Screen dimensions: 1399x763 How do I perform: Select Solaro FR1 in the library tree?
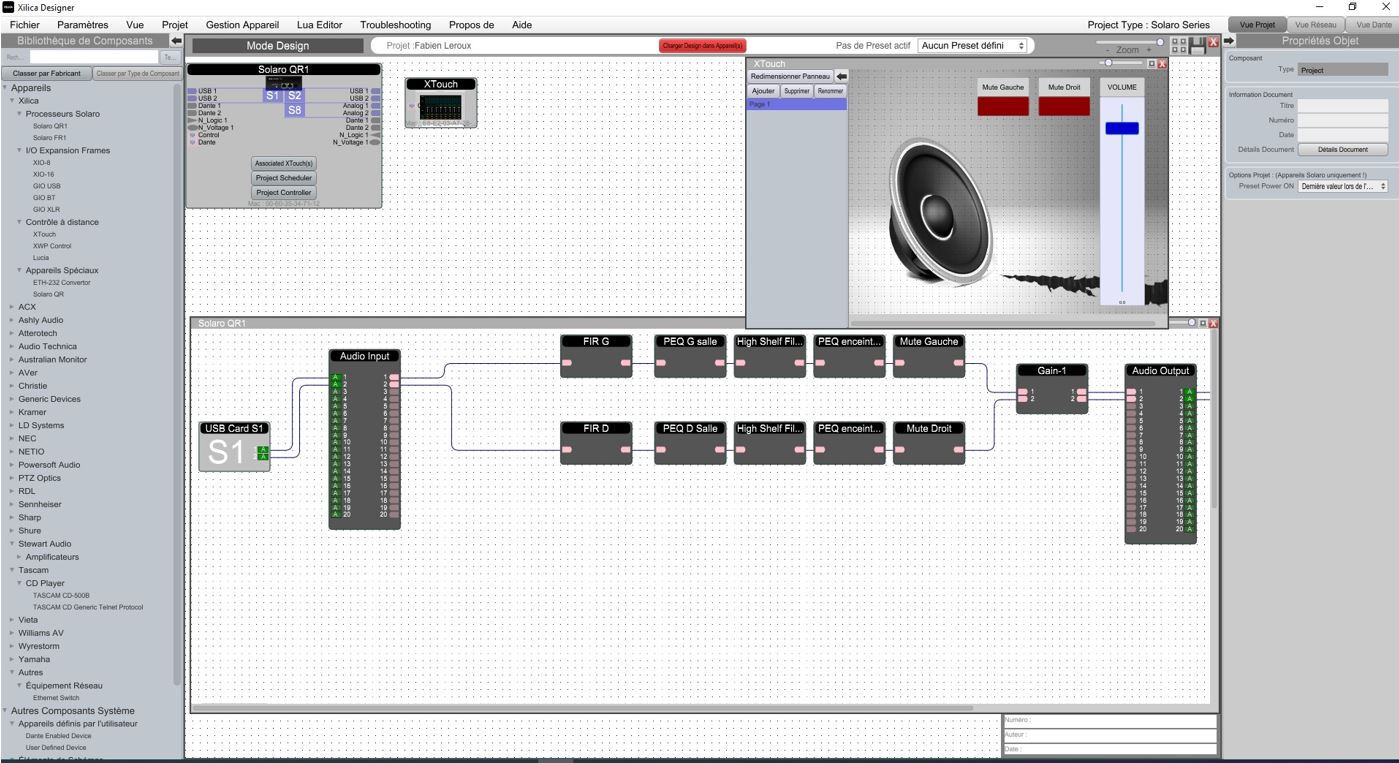click(50, 138)
